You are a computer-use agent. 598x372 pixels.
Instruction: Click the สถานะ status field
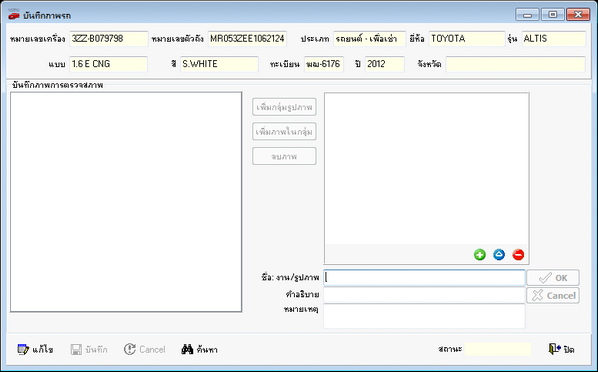498,349
